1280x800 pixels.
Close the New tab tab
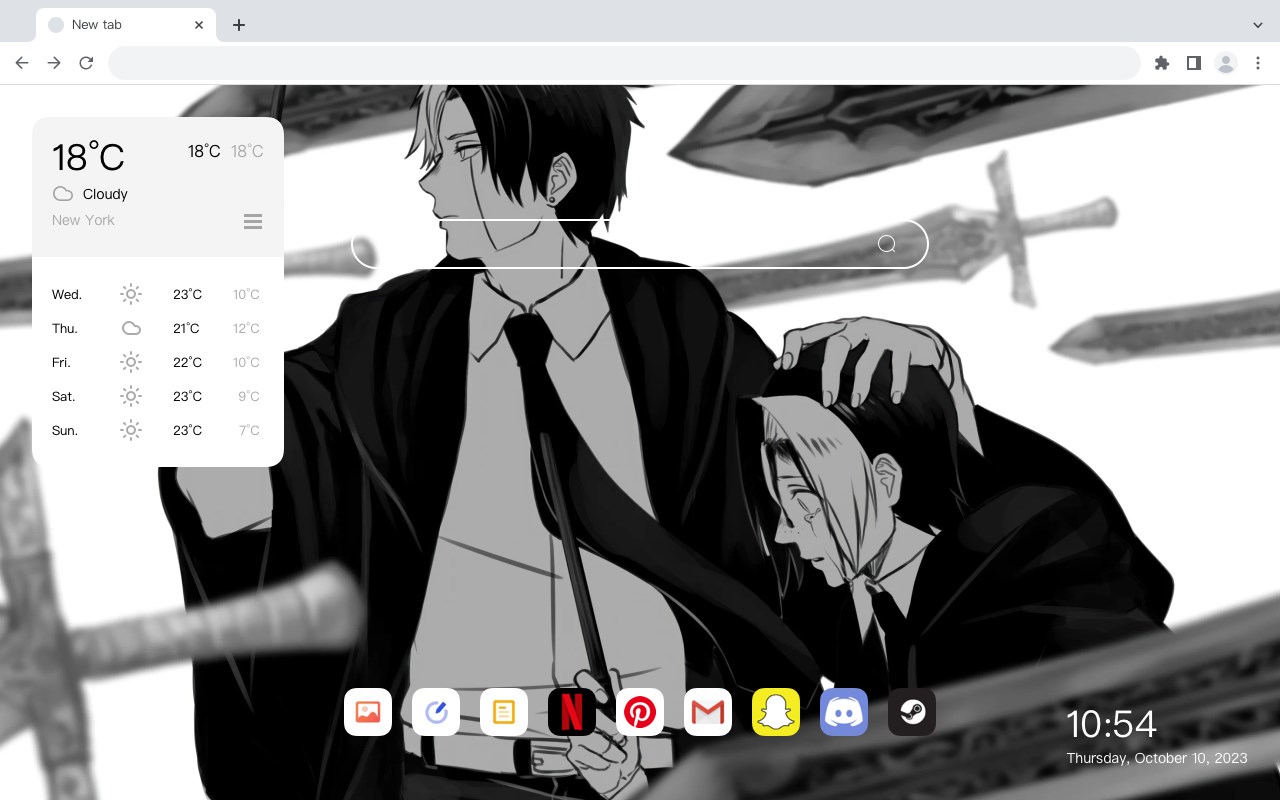tap(199, 25)
